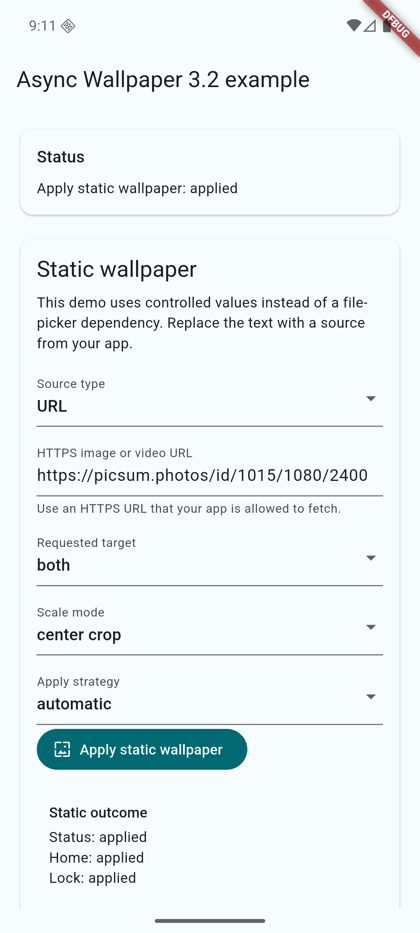Click the wallpaper icon inside the Apply button

pyautogui.click(x=62, y=749)
